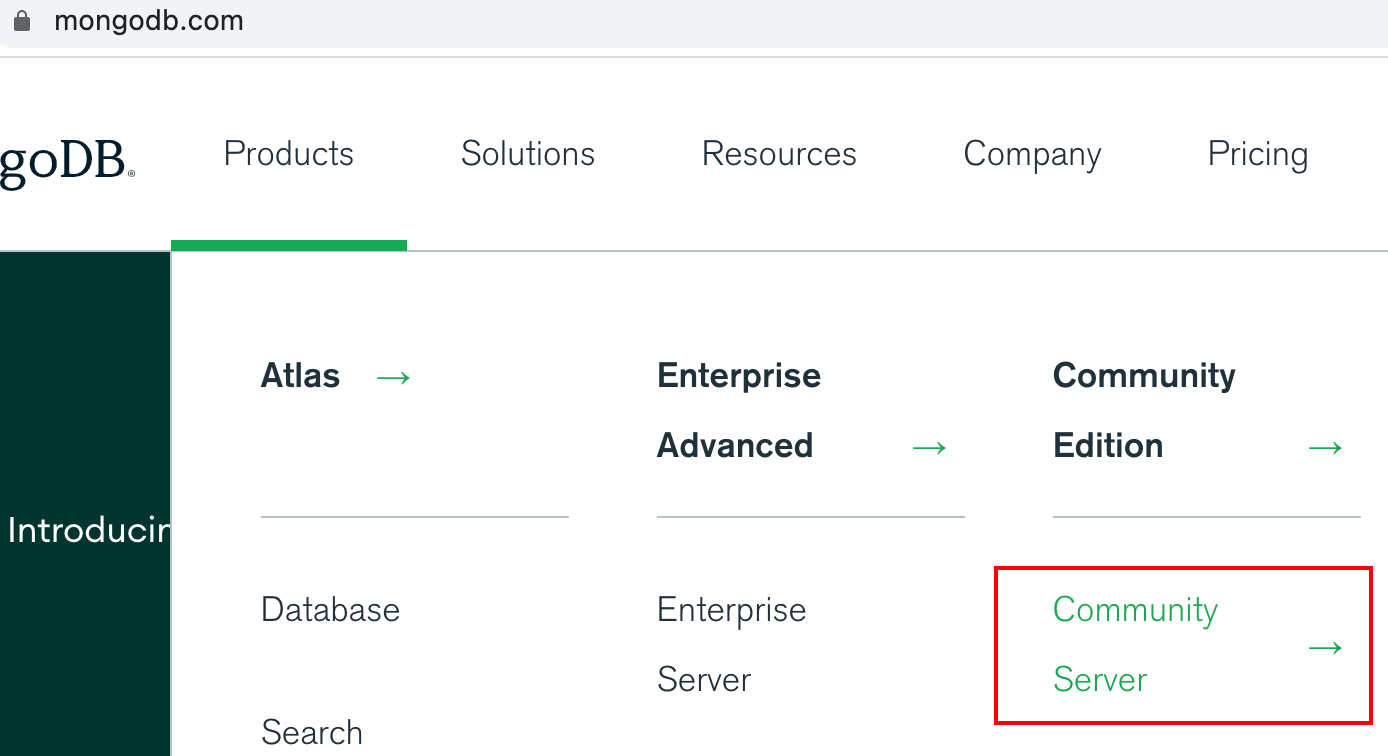Image resolution: width=1388 pixels, height=756 pixels.
Task: Open the Solutions menu
Action: tap(528, 154)
